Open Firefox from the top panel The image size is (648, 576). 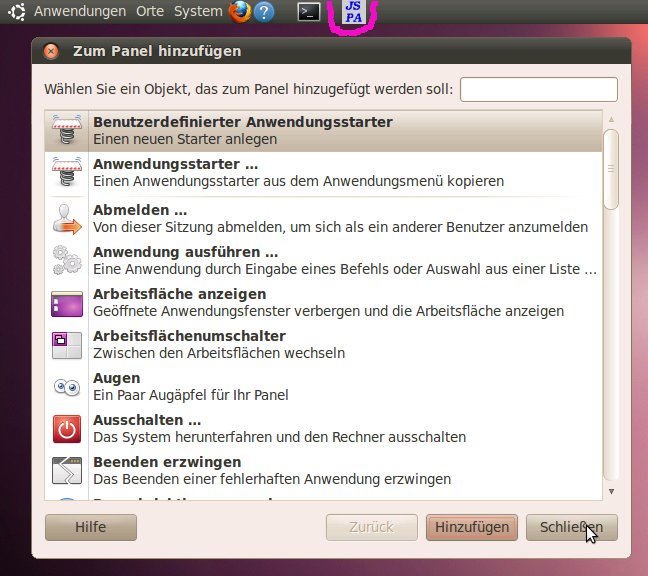coord(240,12)
